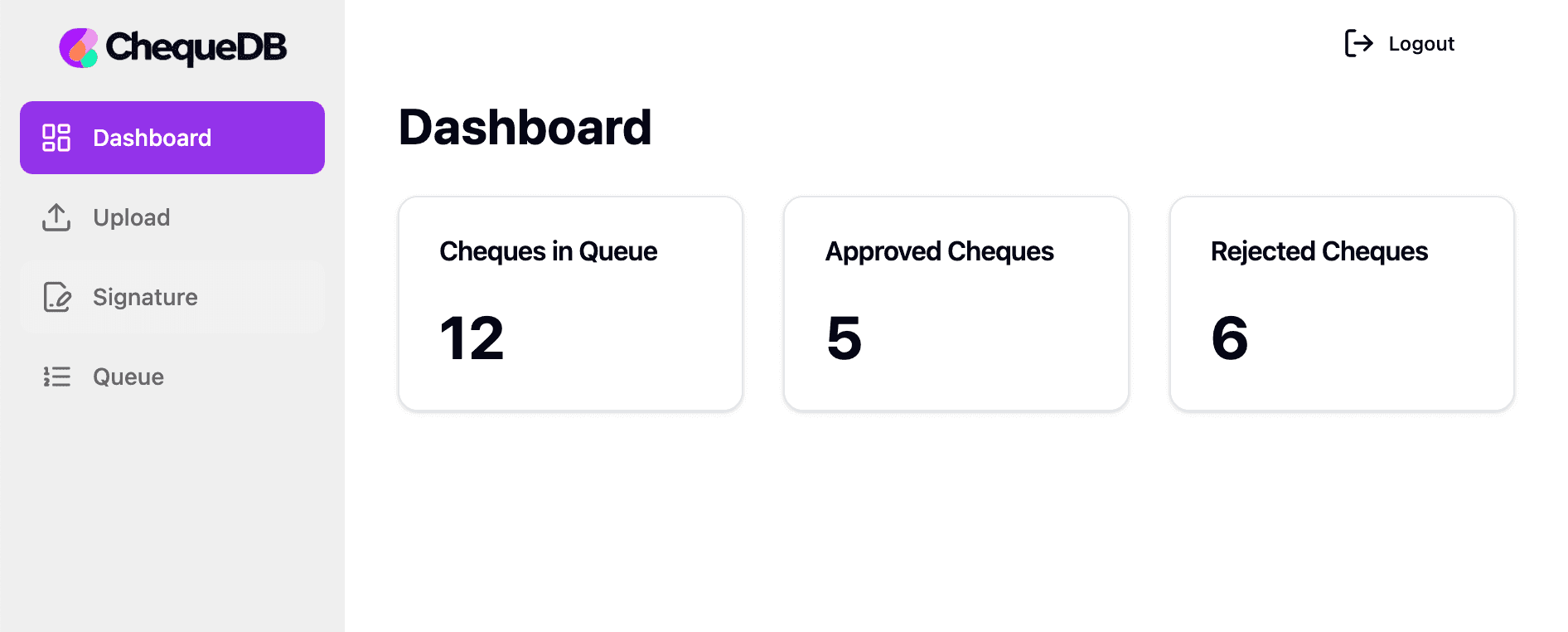Select the Rejected Cheques title text
This screenshot has height=632, width=1568.
point(1319,251)
